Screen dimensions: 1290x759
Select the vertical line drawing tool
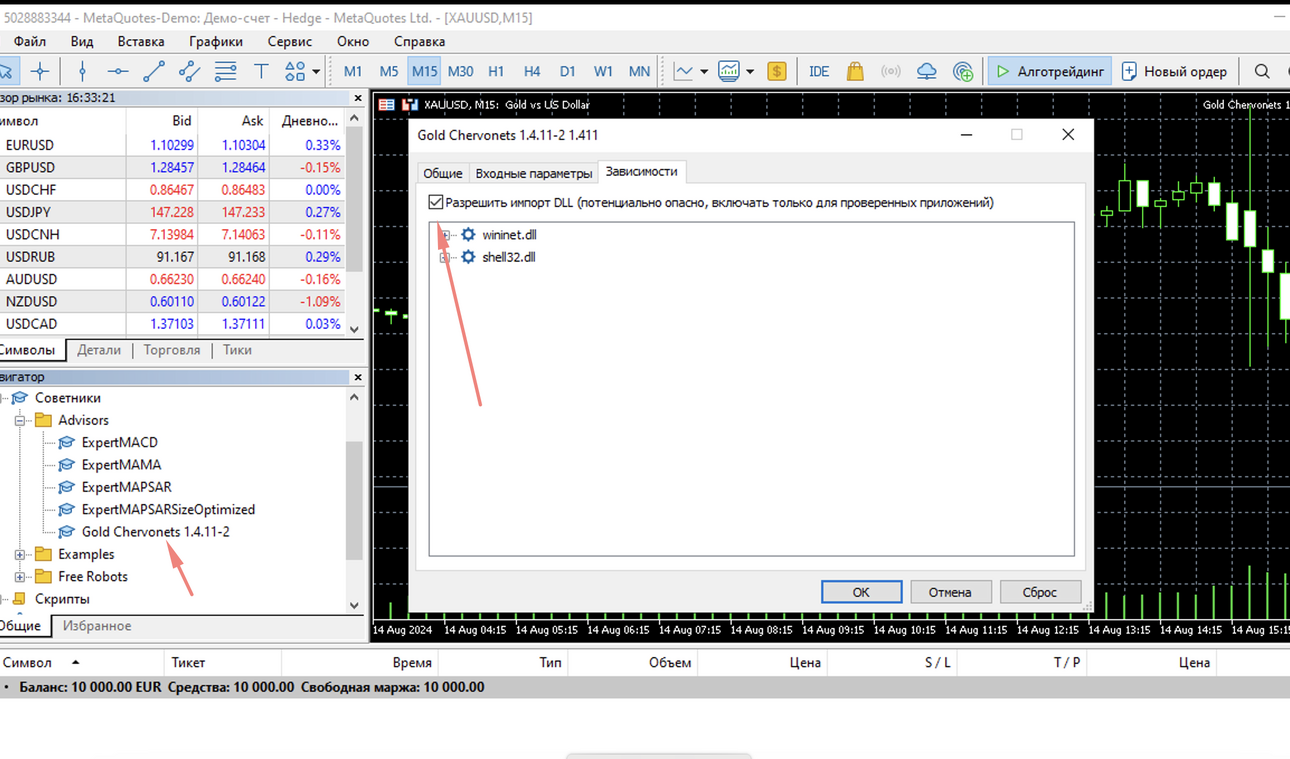[82, 71]
